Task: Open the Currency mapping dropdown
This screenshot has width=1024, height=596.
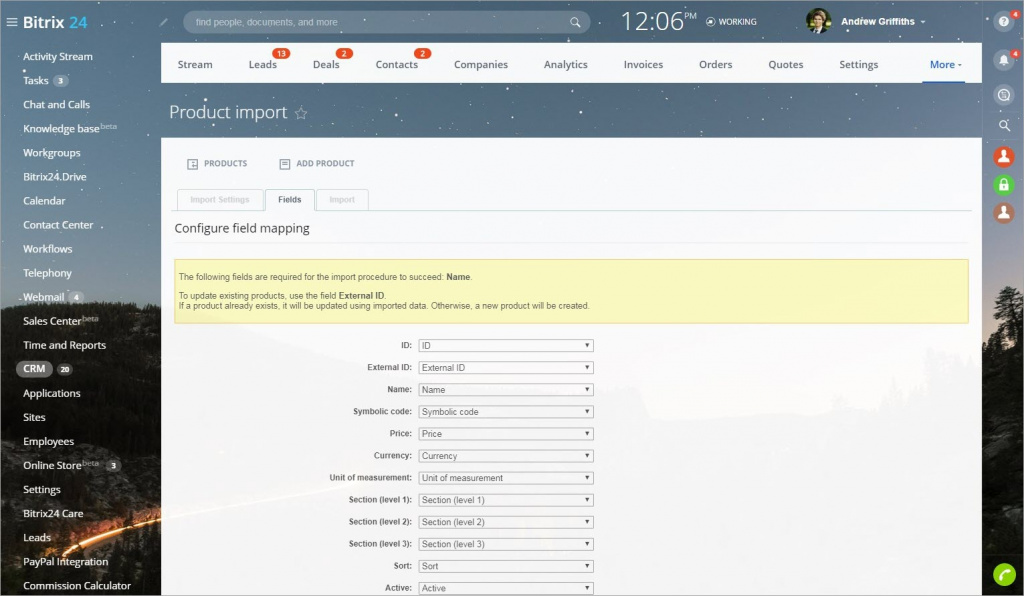Action: click(x=505, y=456)
